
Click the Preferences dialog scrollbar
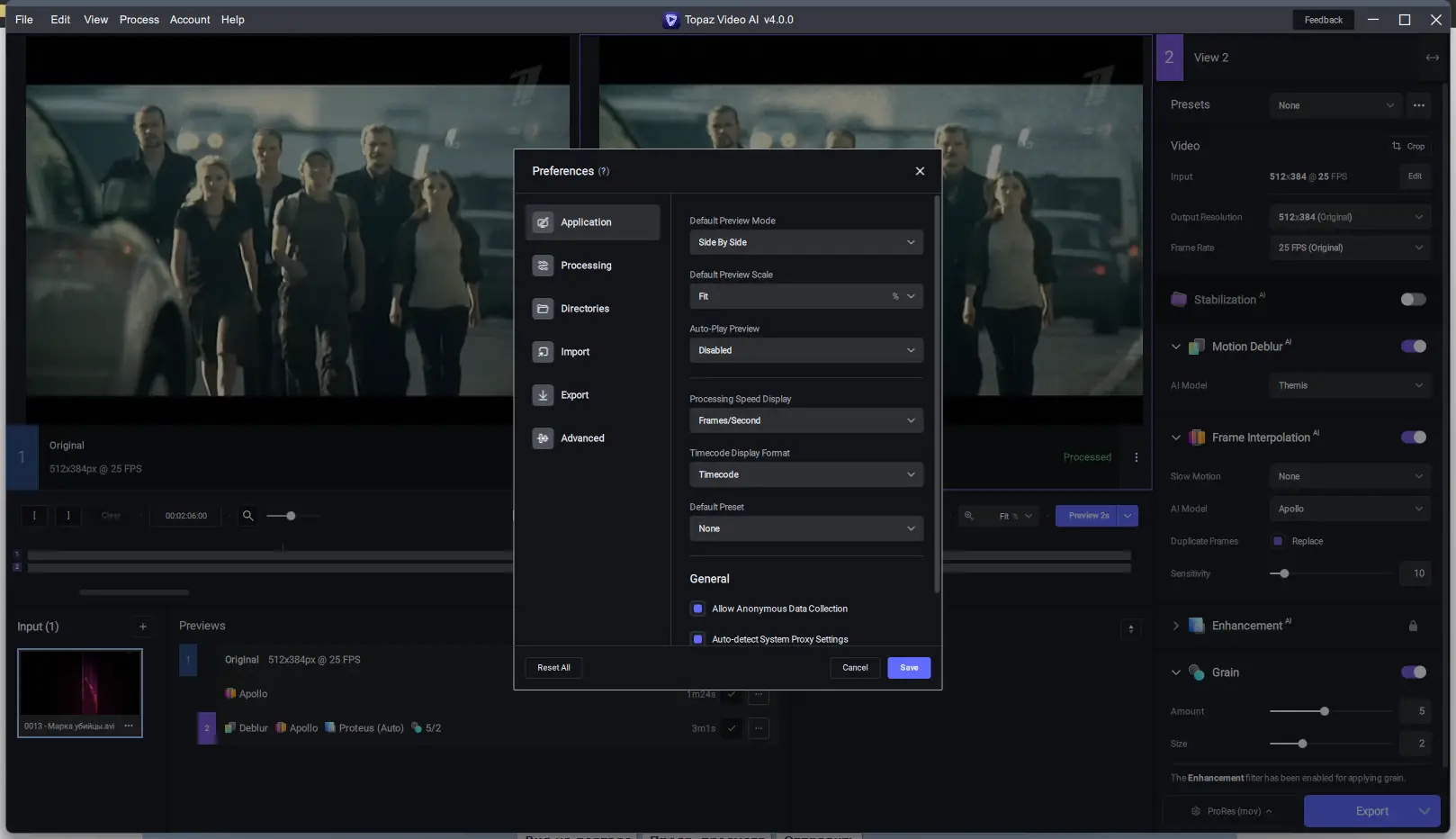coord(937,394)
